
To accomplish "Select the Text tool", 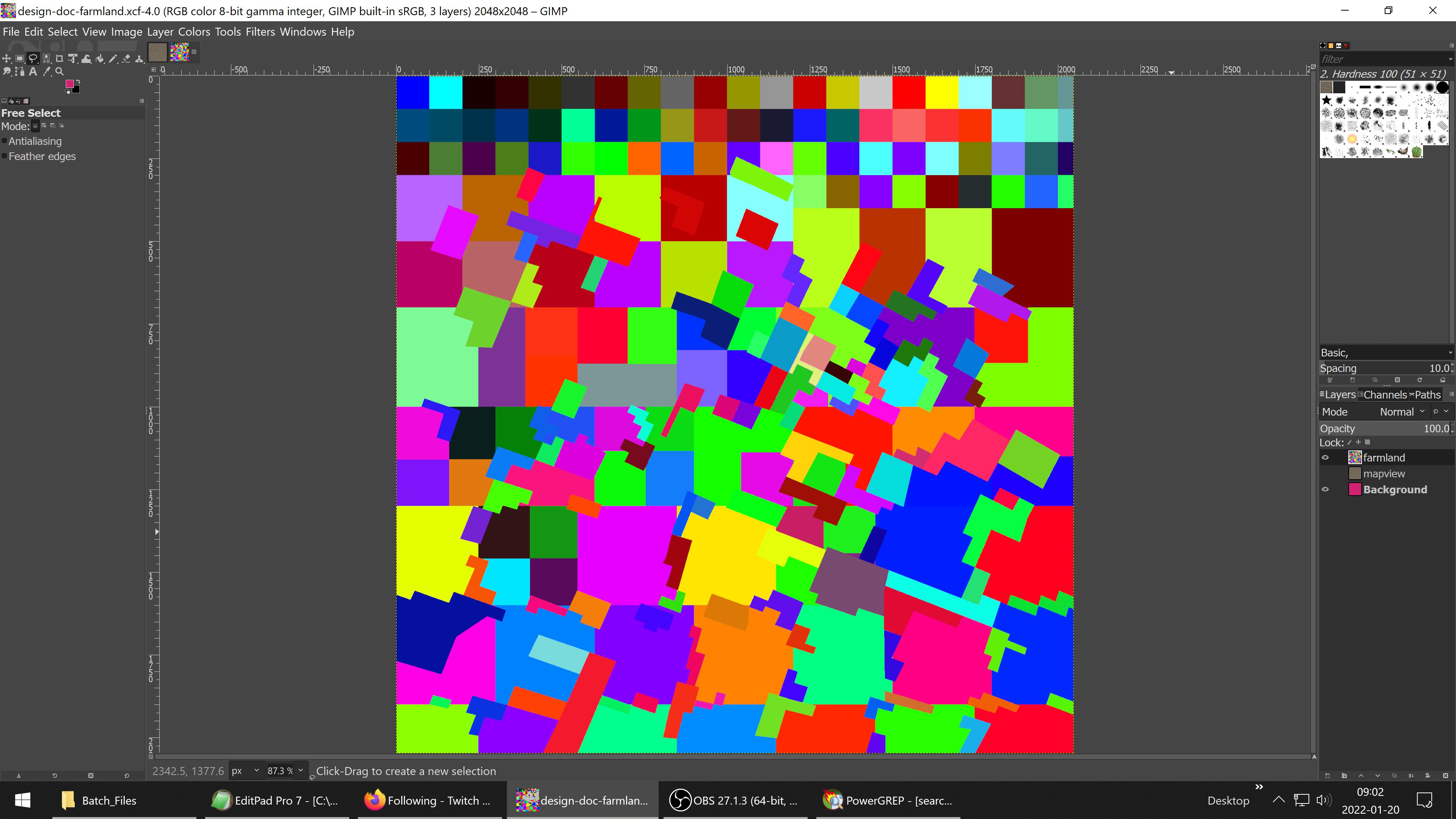I will [33, 71].
